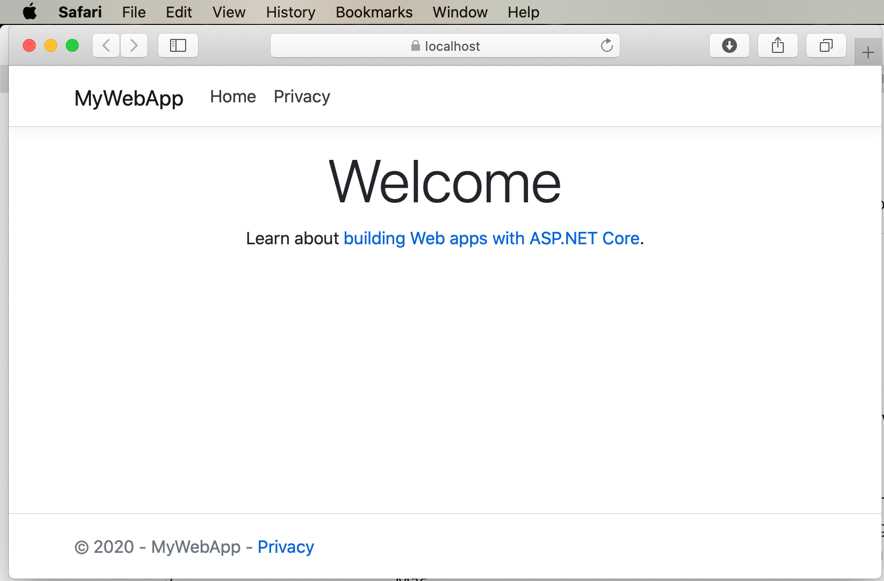Open the Safari Help menu
This screenshot has height=581, width=884.
coord(523,12)
